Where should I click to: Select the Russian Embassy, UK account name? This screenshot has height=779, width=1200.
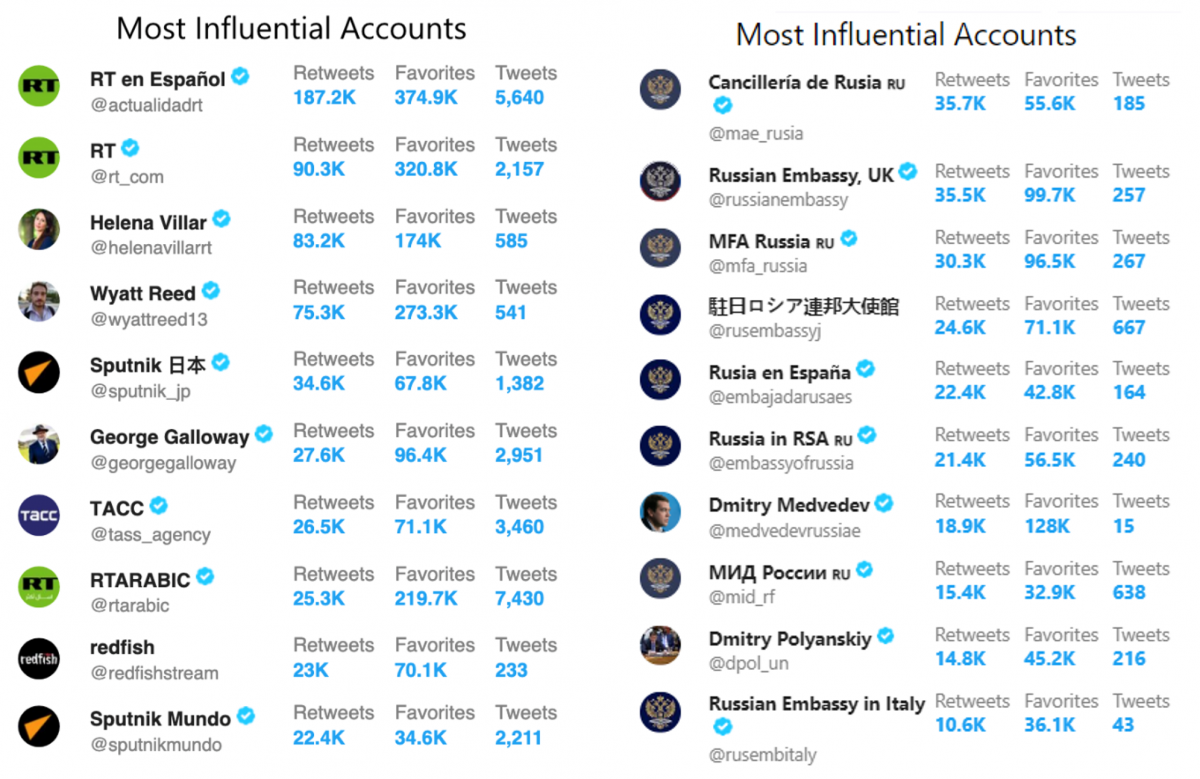[801, 175]
